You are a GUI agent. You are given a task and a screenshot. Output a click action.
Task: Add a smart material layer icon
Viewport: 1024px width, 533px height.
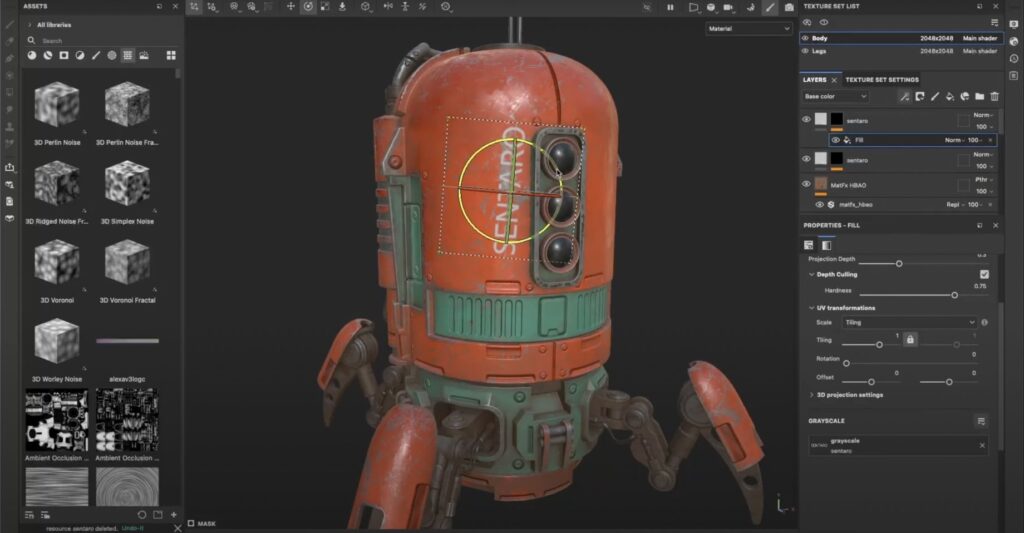(965, 97)
